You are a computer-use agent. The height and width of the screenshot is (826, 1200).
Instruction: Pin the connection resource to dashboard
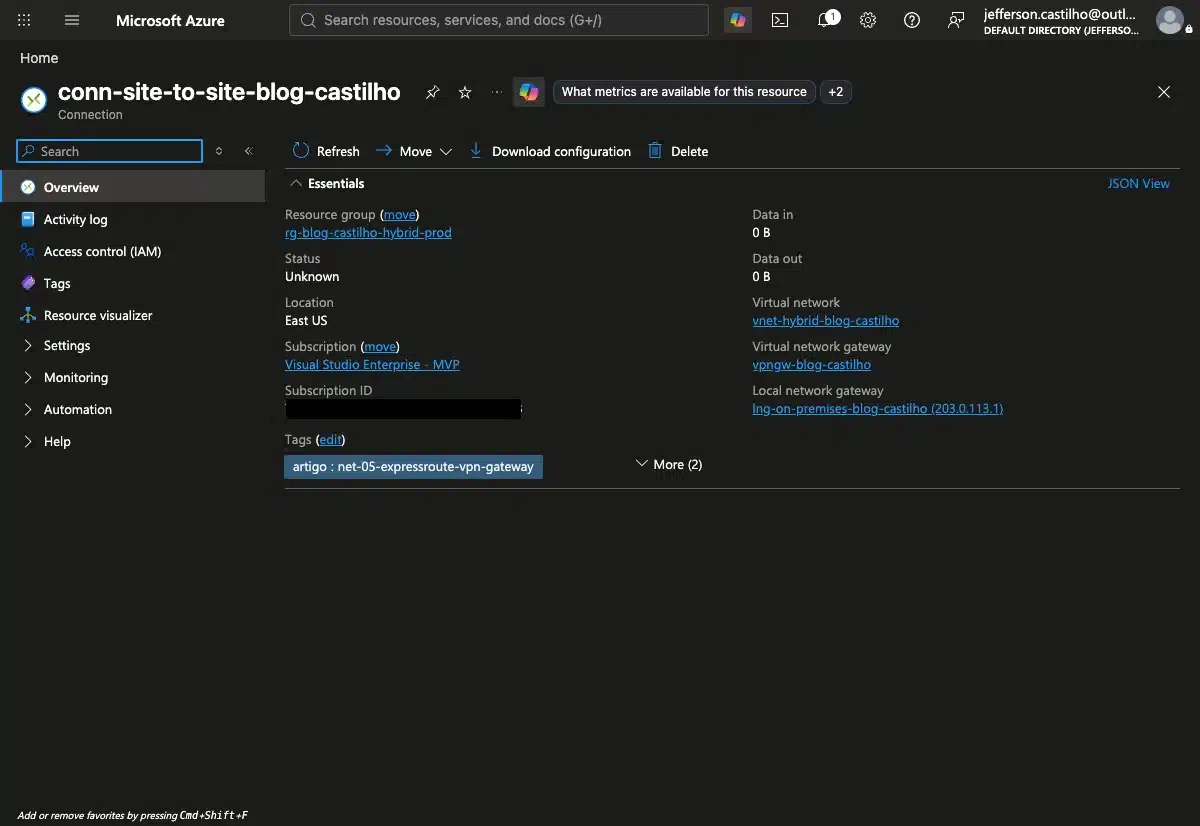click(433, 92)
